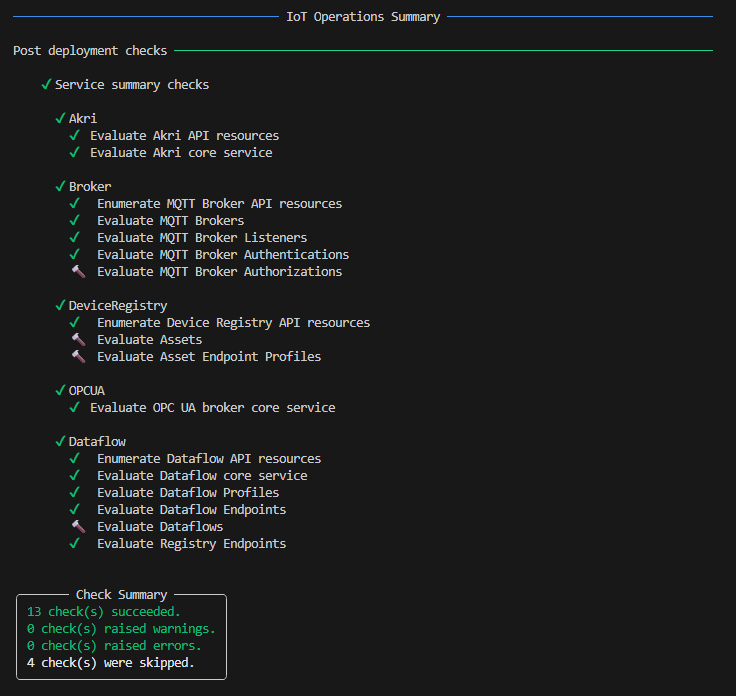The width and height of the screenshot is (736, 696).
Task: Click the hammer icon next to Evaluate Assets
Action: click(x=76, y=340)
